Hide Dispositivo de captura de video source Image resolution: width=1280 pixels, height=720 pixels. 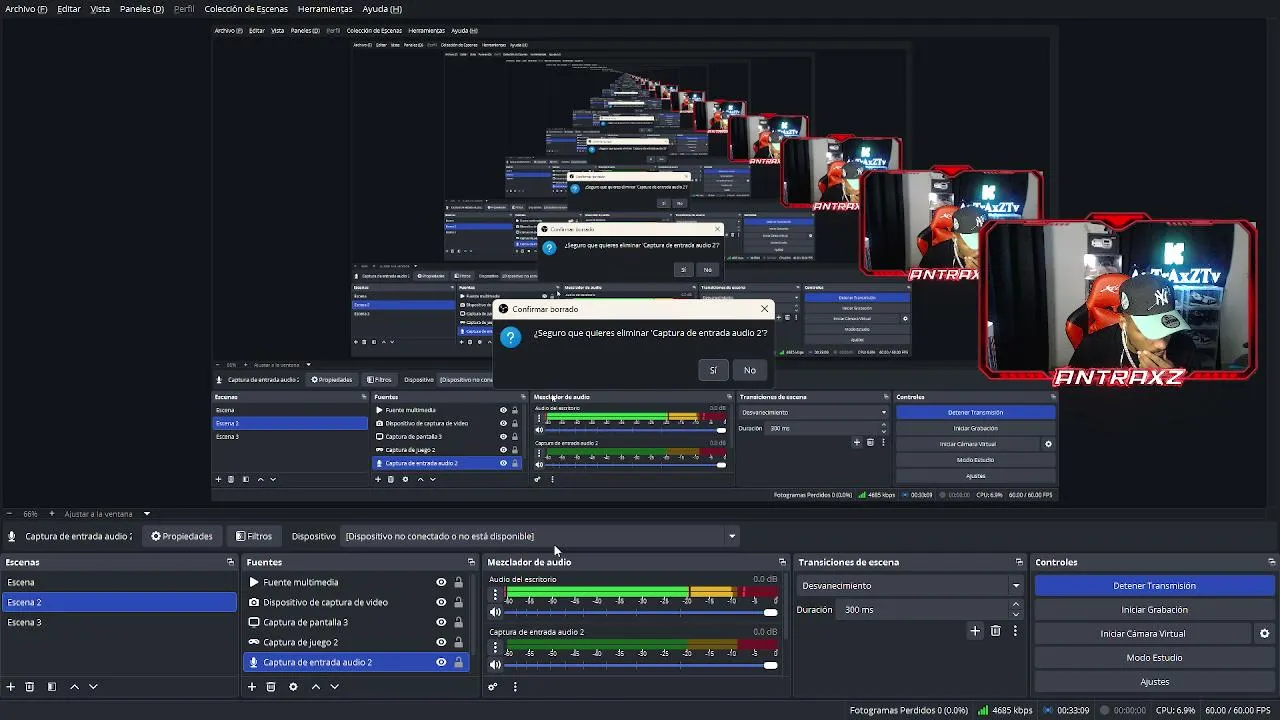pyautogui.click(x=441, y=602)
